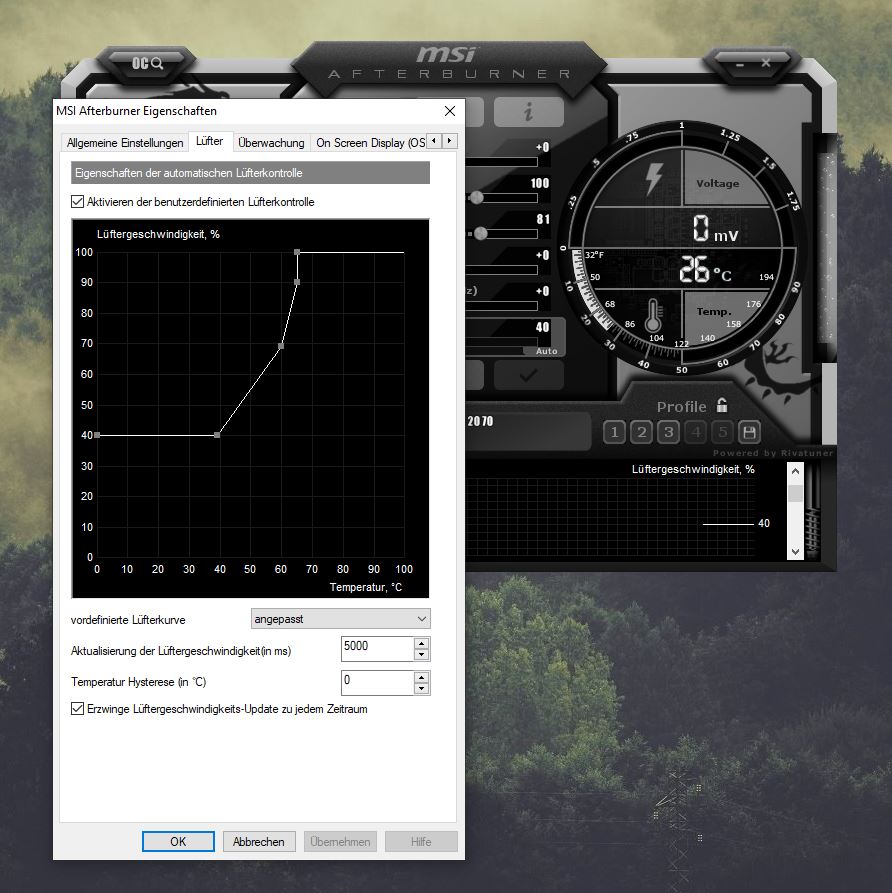Load profile slot 1
This screenshot has width=892, height=893.
point(614,432)
